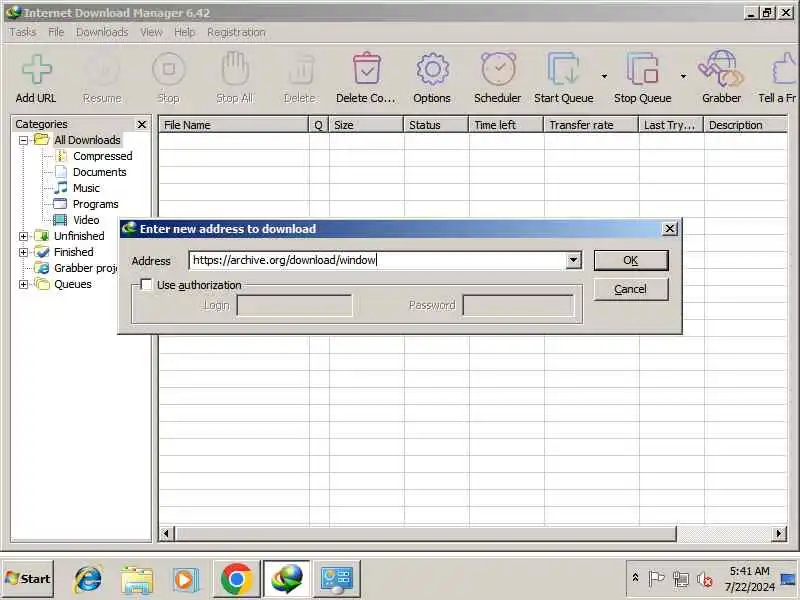This screenshot has width=800, height=600.
Task: Collapse the All Downloads tree node
Action: tap(23, 140)
